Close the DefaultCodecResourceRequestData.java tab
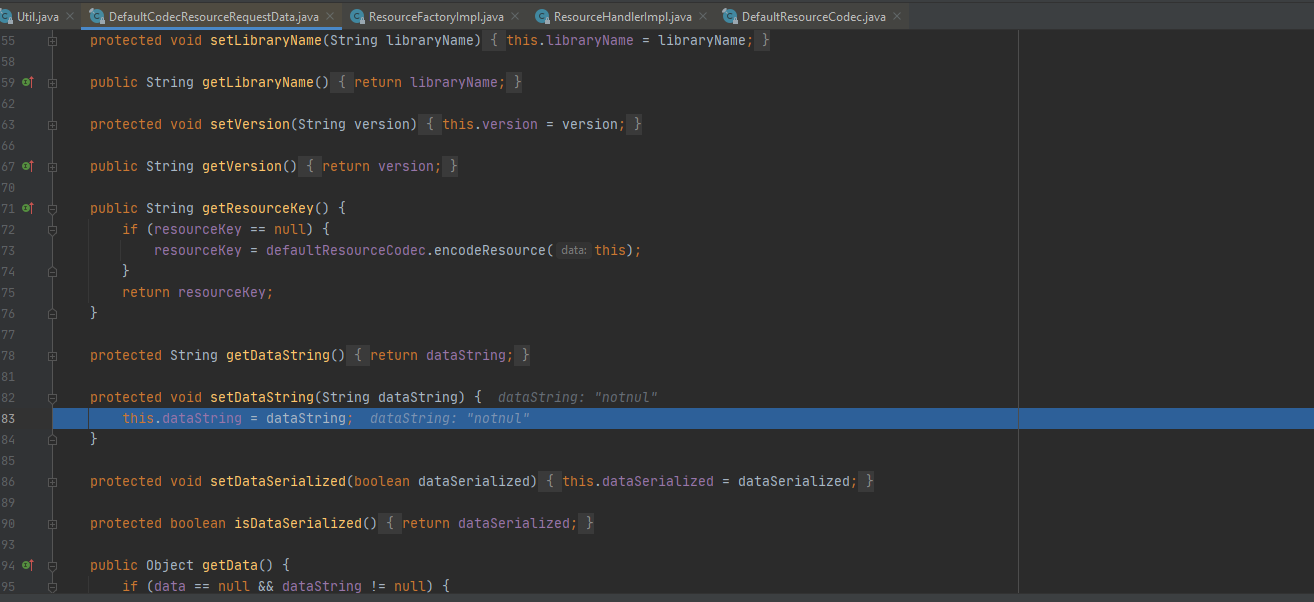Image resolution: width=1314 pixels, height=602 pixels. (x=331, y=17)
